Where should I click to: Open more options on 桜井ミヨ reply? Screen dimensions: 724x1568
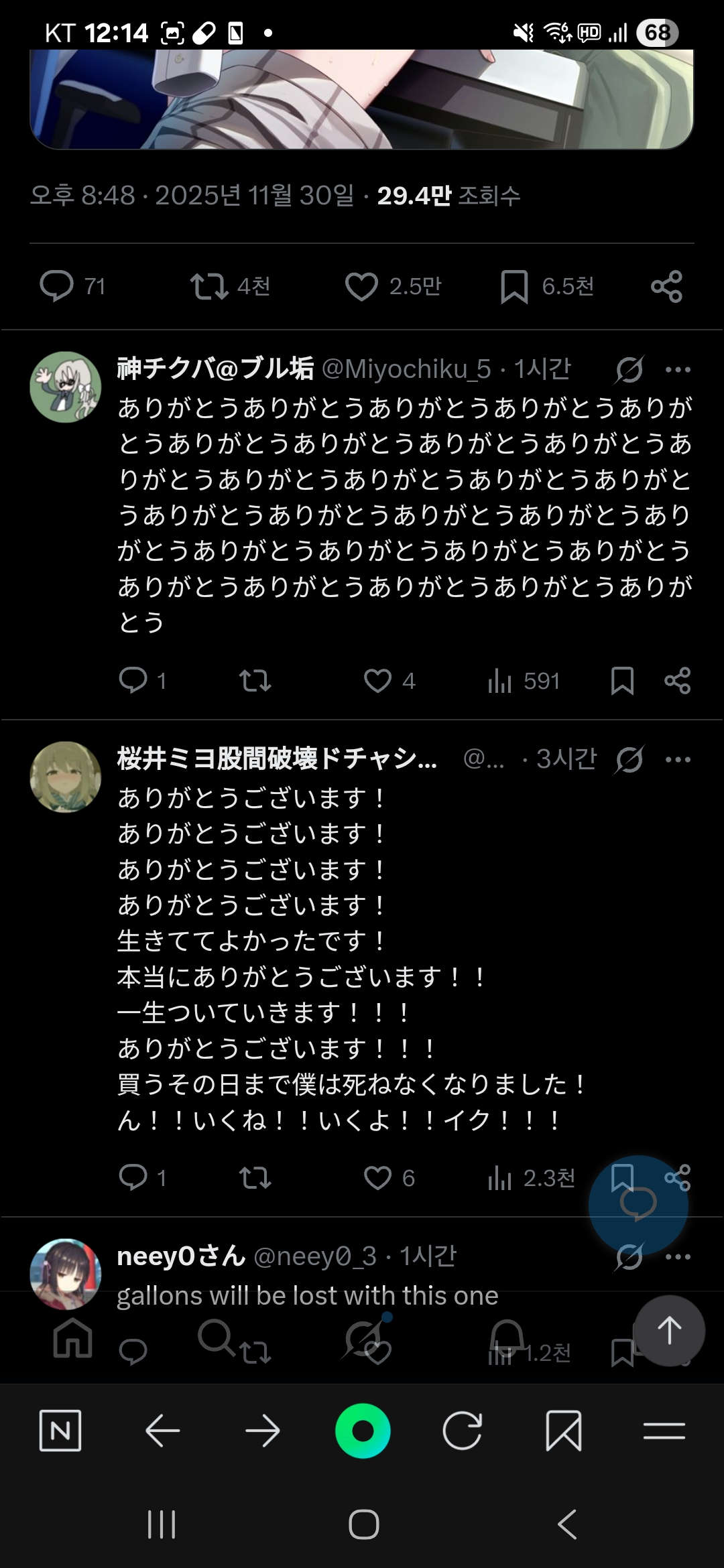click(678, 759)
